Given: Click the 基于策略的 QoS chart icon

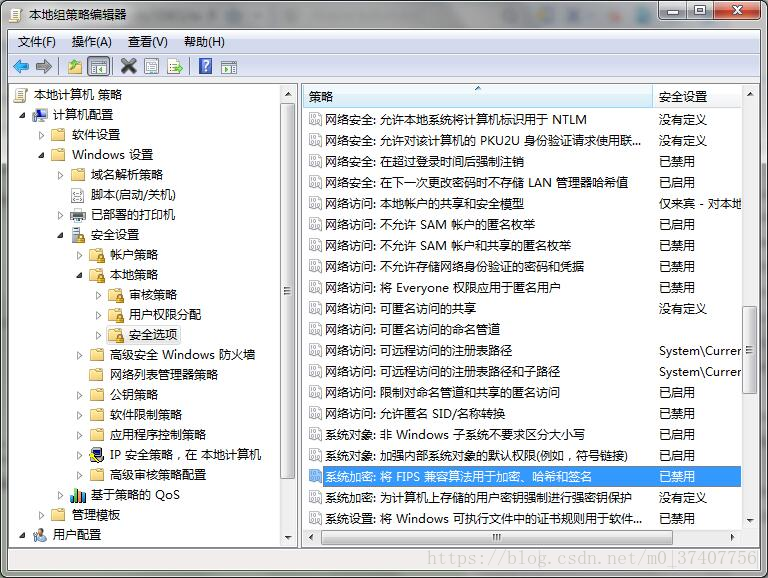Looking at the screenshot, I should click(x=78, y=495).
